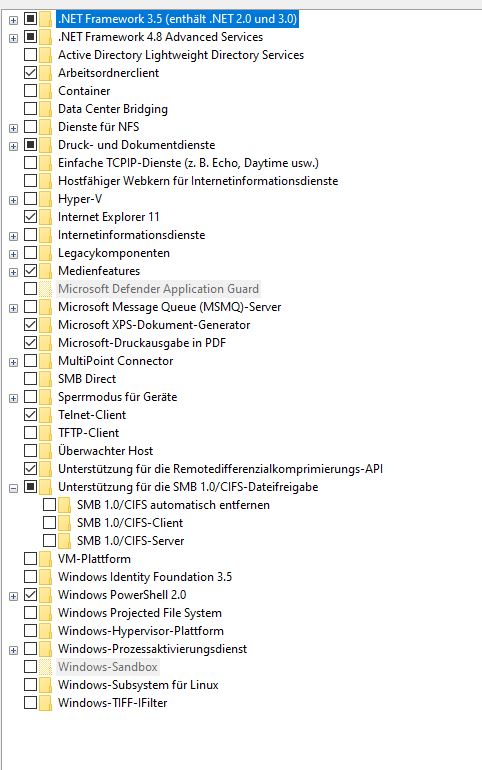This screenshot has height=770, width=482.
Task: Click the folder icon next to Telnet-Client
Action: pos(46,414)
